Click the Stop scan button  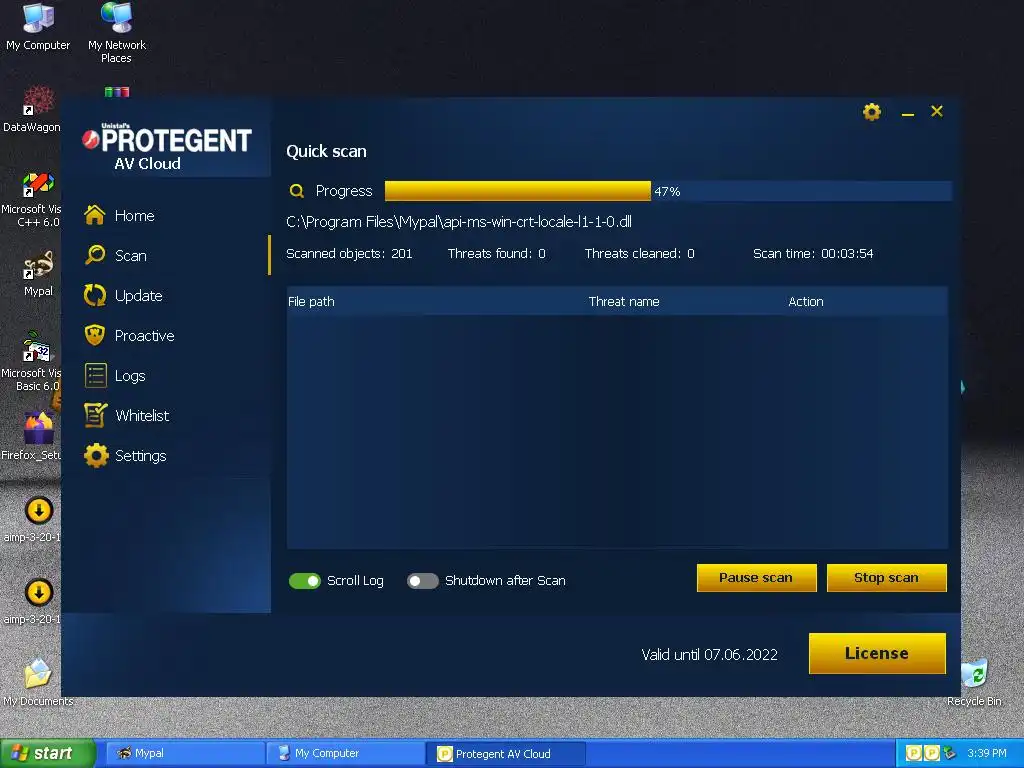(x=886, y=578)
